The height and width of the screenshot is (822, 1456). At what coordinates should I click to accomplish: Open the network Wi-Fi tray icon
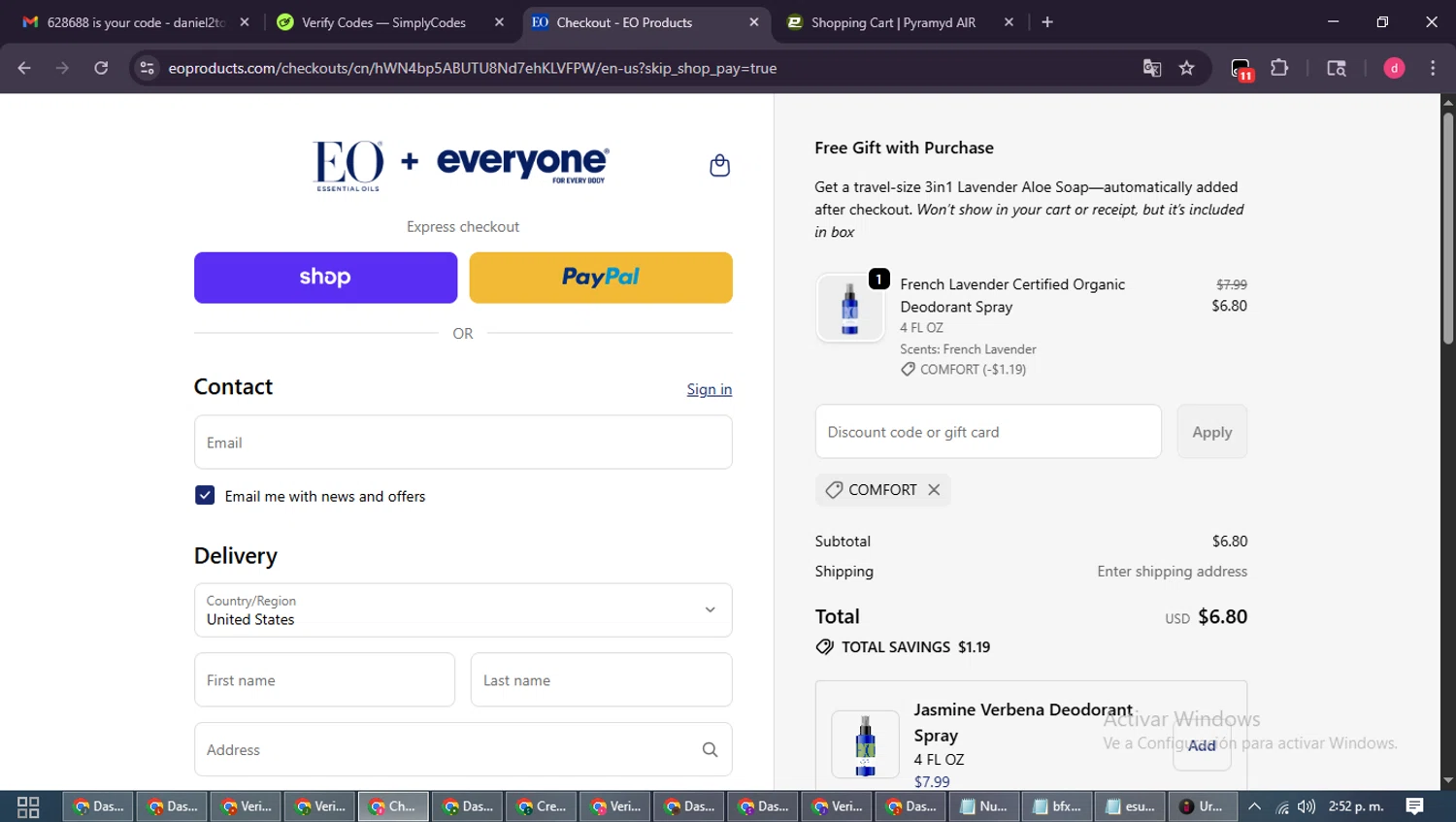tap(1282, 806)
